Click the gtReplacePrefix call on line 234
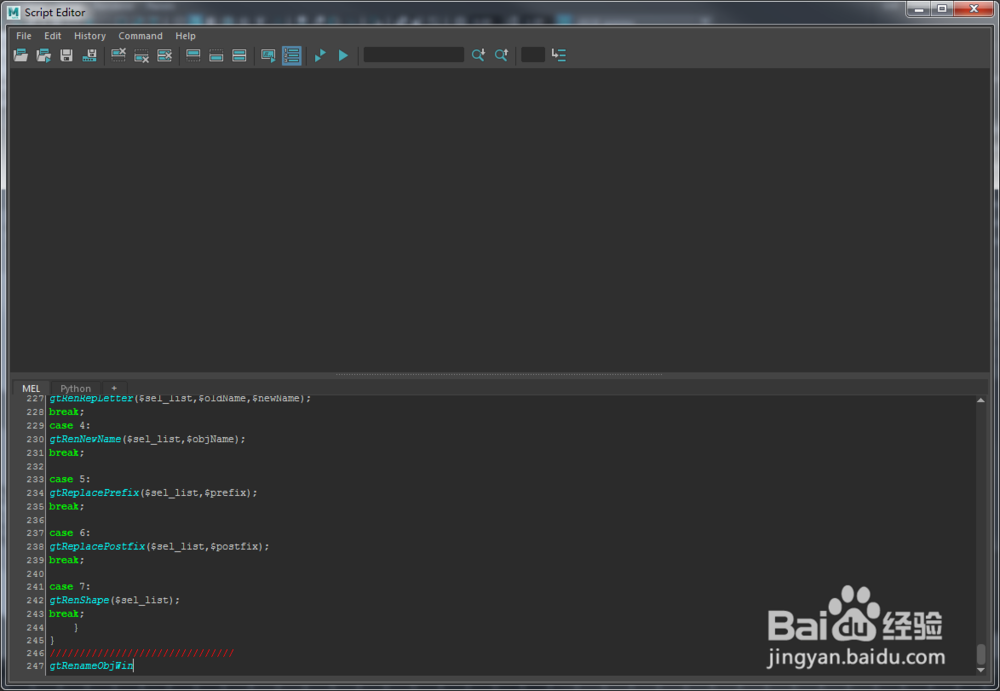Screen dimensions: 1000x691 [x=94, y=493]
